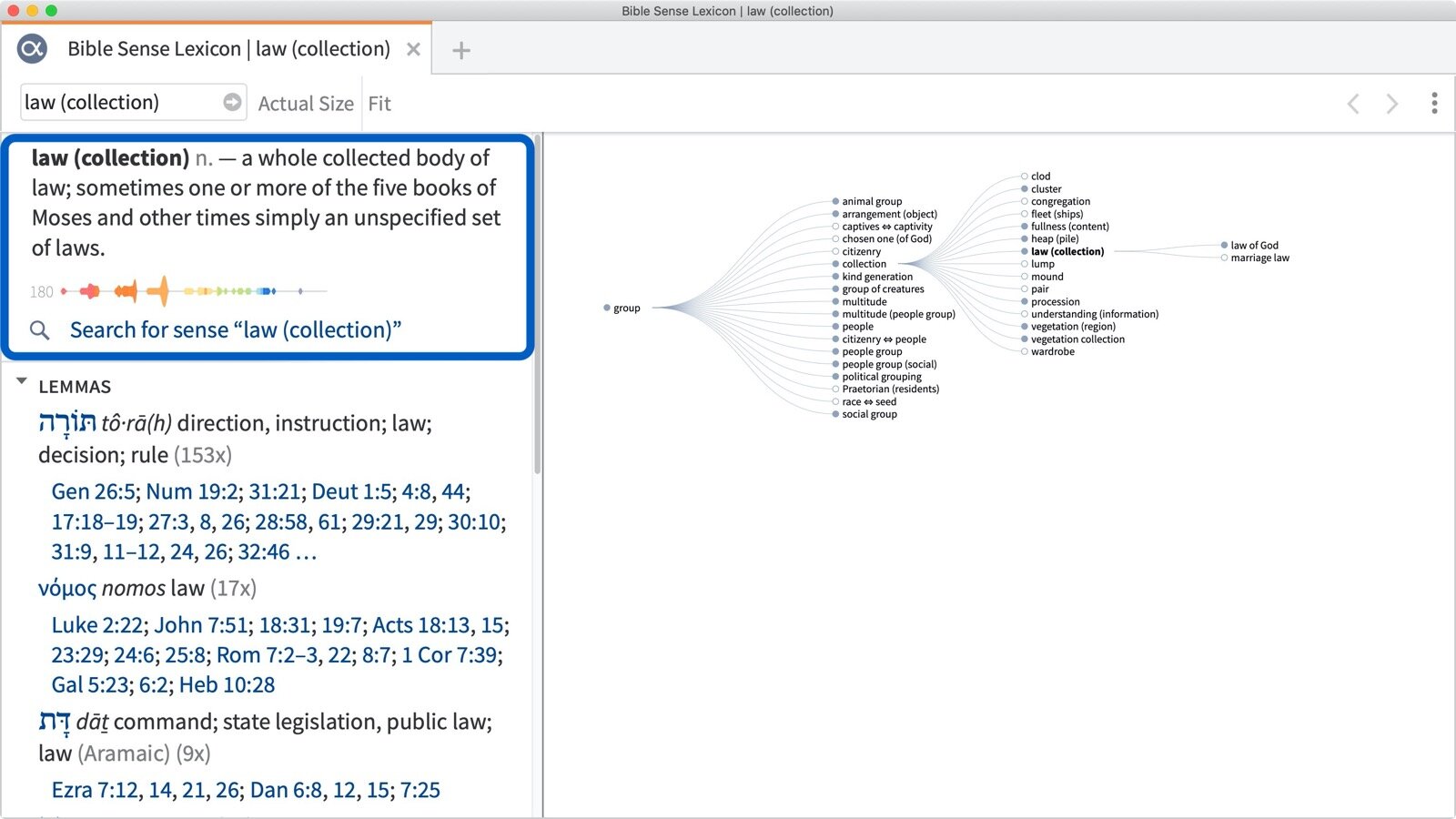This screenshot has height=819, width=1456.
Task: Open a new tab with the plus button
Action: click(461, 50)
